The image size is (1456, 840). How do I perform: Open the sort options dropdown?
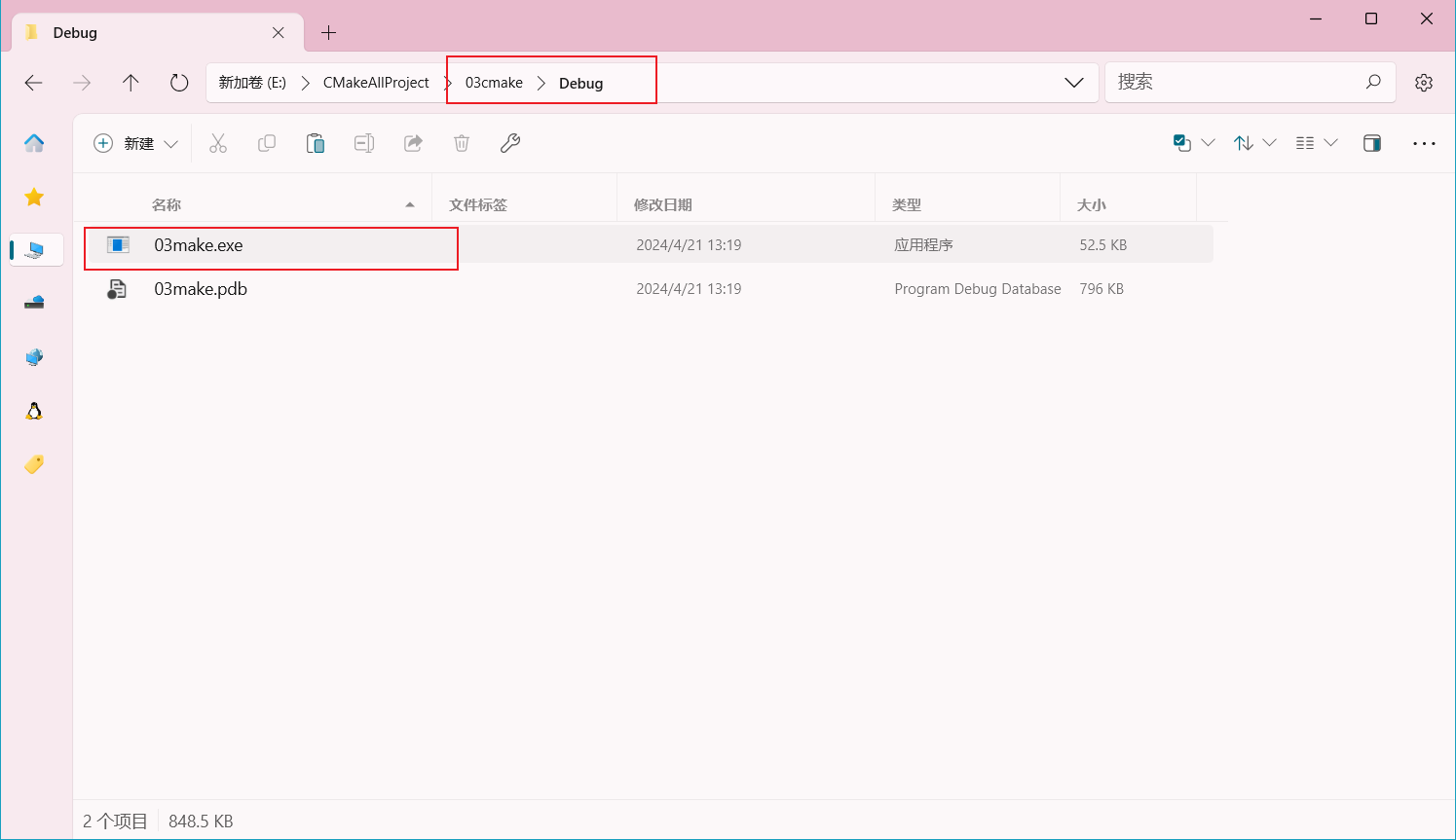[1254, 143]
